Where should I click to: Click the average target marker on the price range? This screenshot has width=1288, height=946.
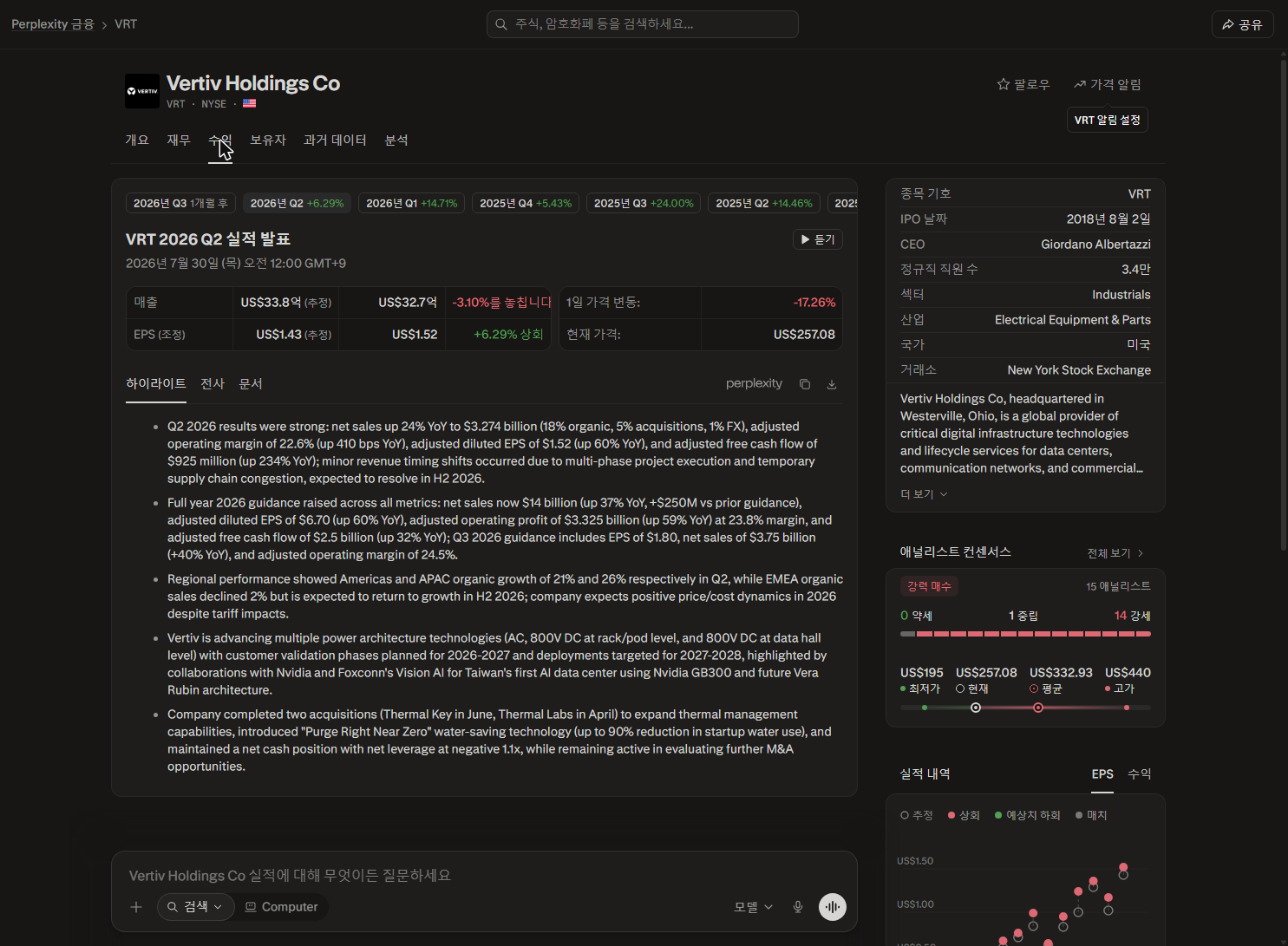coord(1038,708)
